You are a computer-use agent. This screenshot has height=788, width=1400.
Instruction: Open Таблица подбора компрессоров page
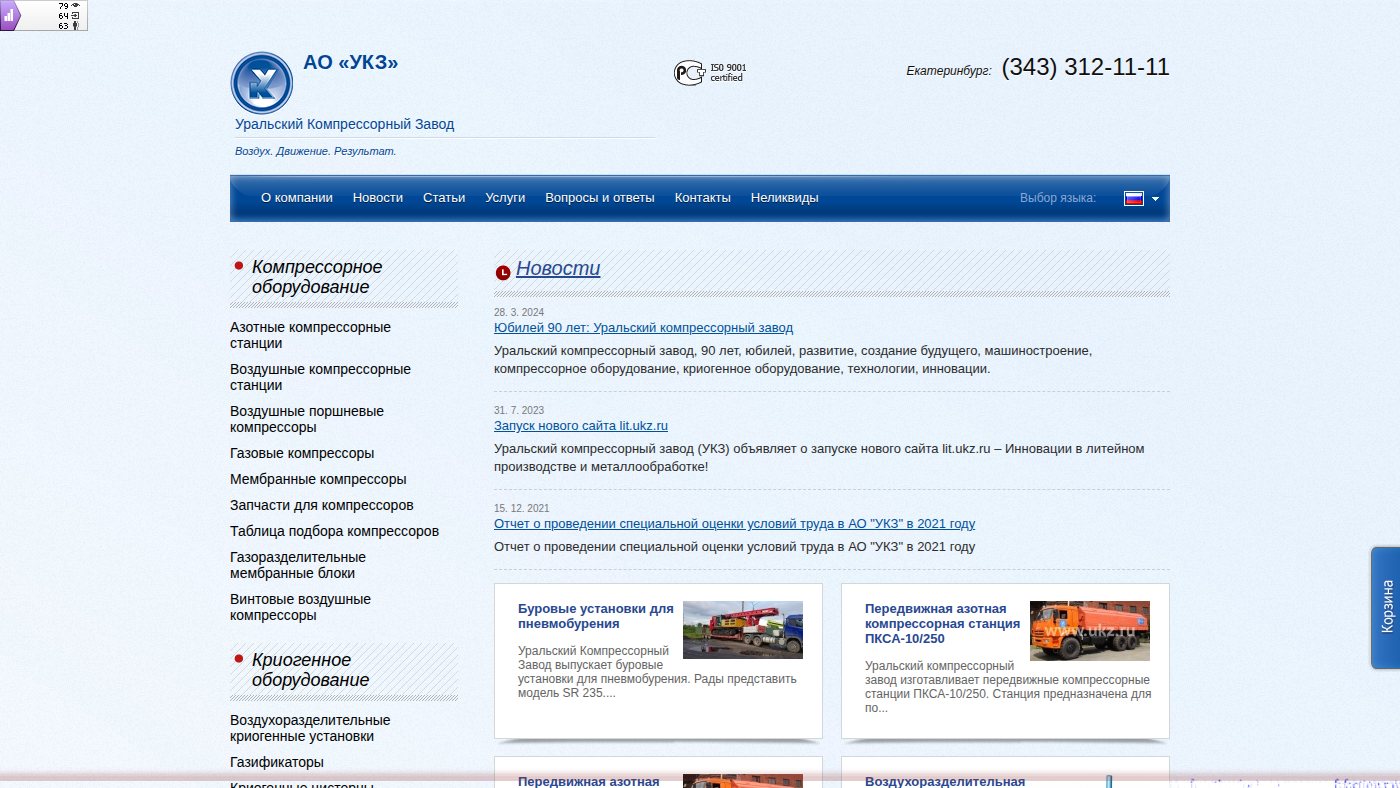pos(334,531)
